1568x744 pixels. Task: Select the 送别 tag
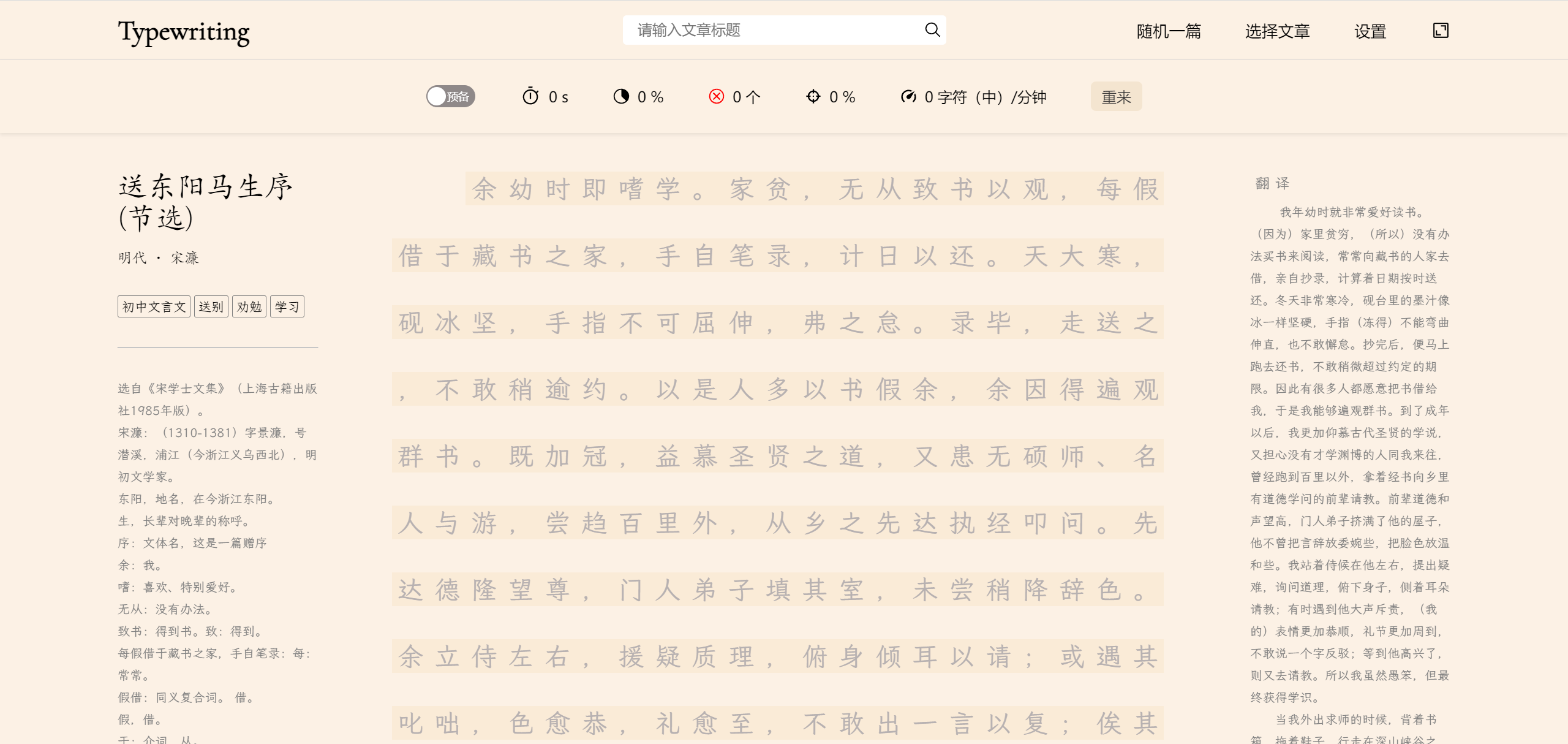211,306
